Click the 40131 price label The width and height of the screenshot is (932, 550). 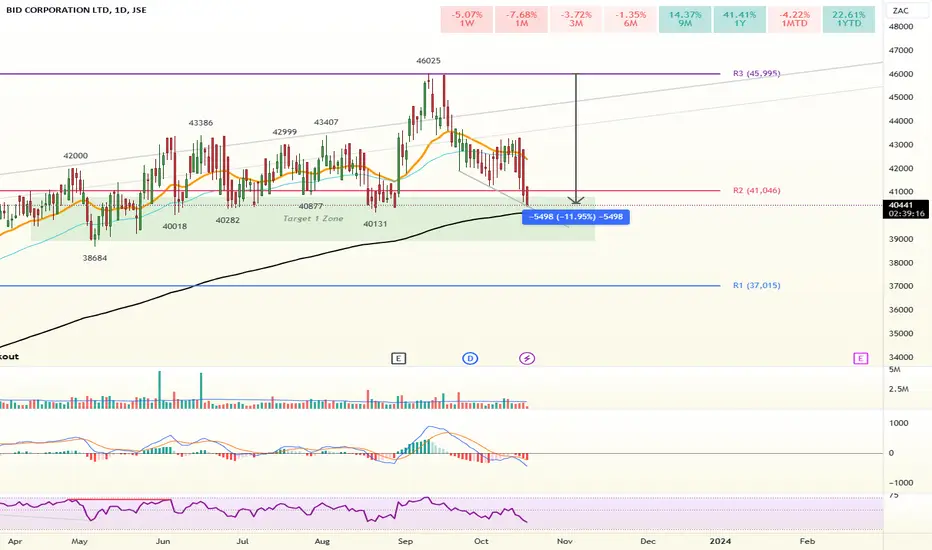[375, 224]
